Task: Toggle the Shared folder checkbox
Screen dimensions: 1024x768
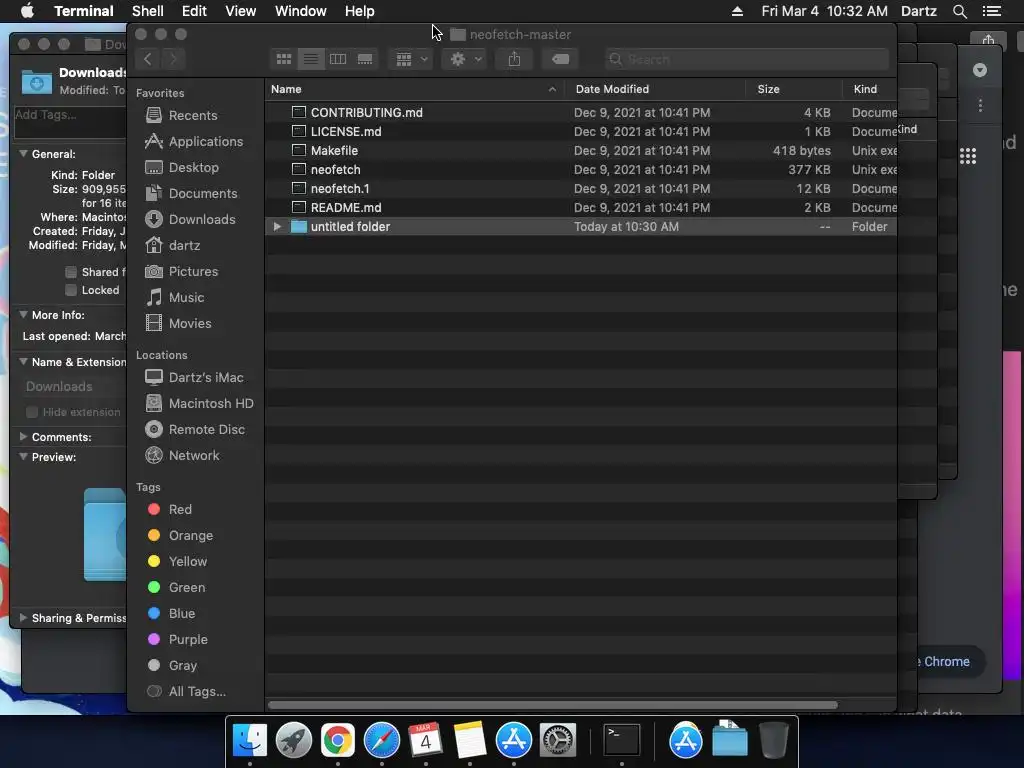Action: point(71,272)
